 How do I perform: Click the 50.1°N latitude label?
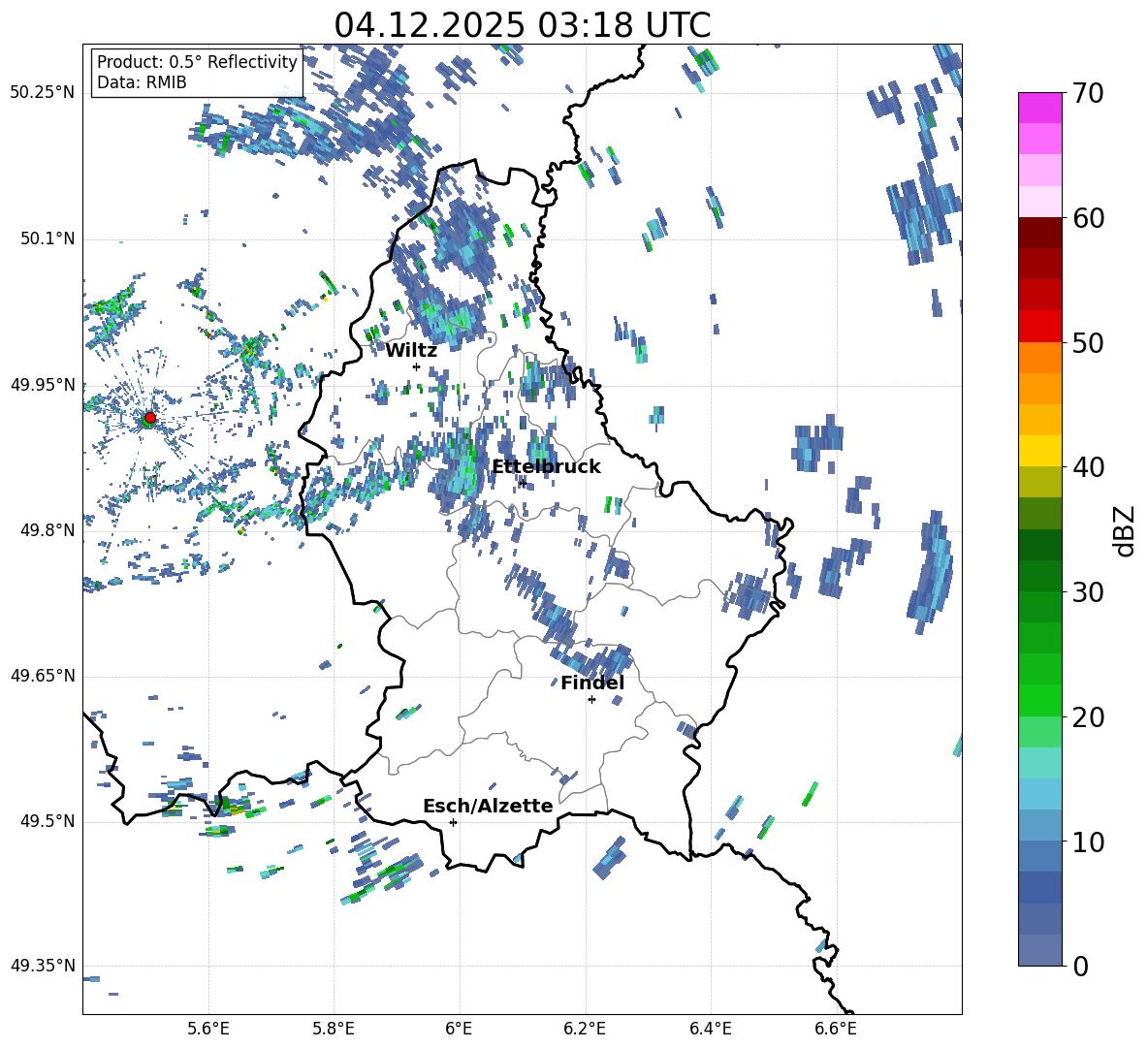click(x=47, y=239)
